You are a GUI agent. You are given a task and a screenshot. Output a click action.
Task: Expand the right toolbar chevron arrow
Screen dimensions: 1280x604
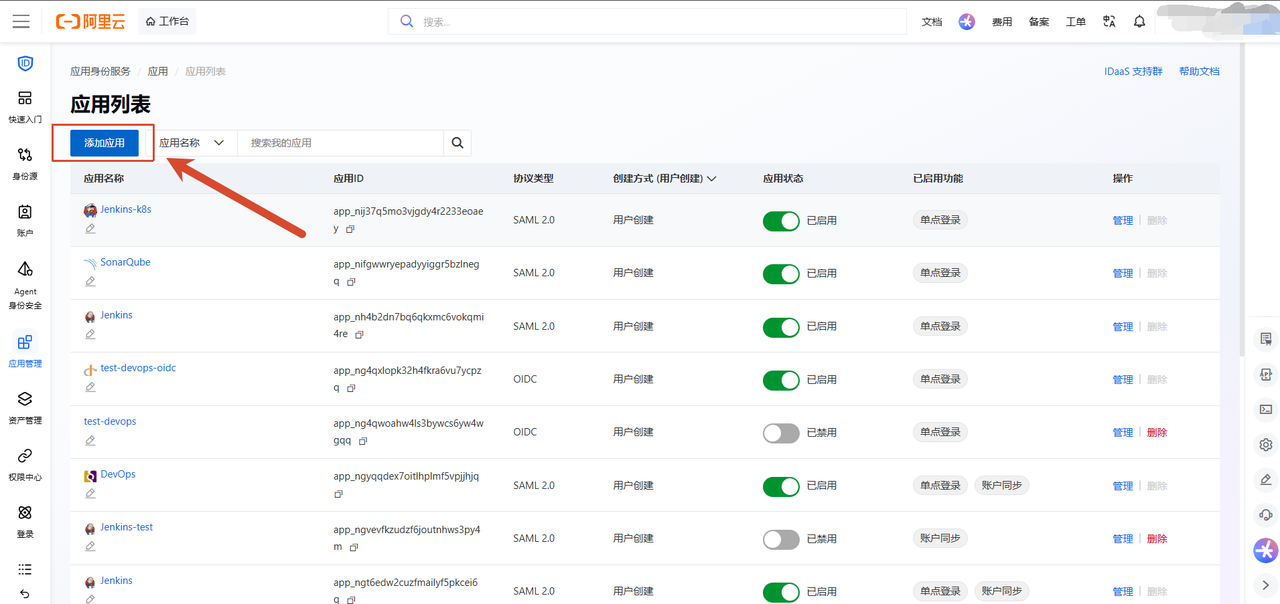pyautogui.click(x=1266, y=585)
